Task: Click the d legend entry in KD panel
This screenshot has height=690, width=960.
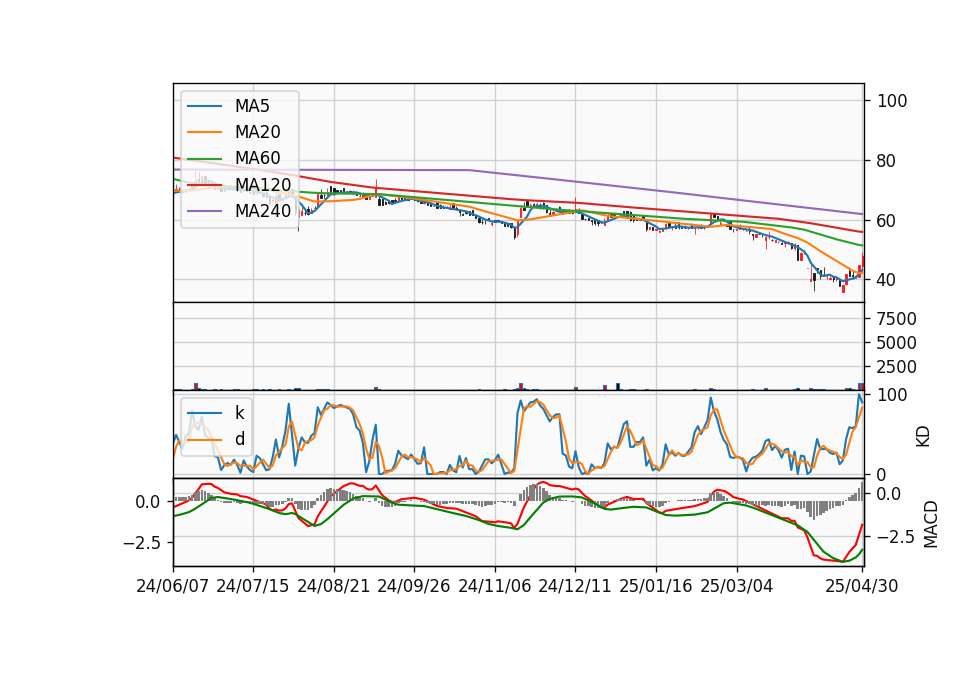Action: (240, 439)
